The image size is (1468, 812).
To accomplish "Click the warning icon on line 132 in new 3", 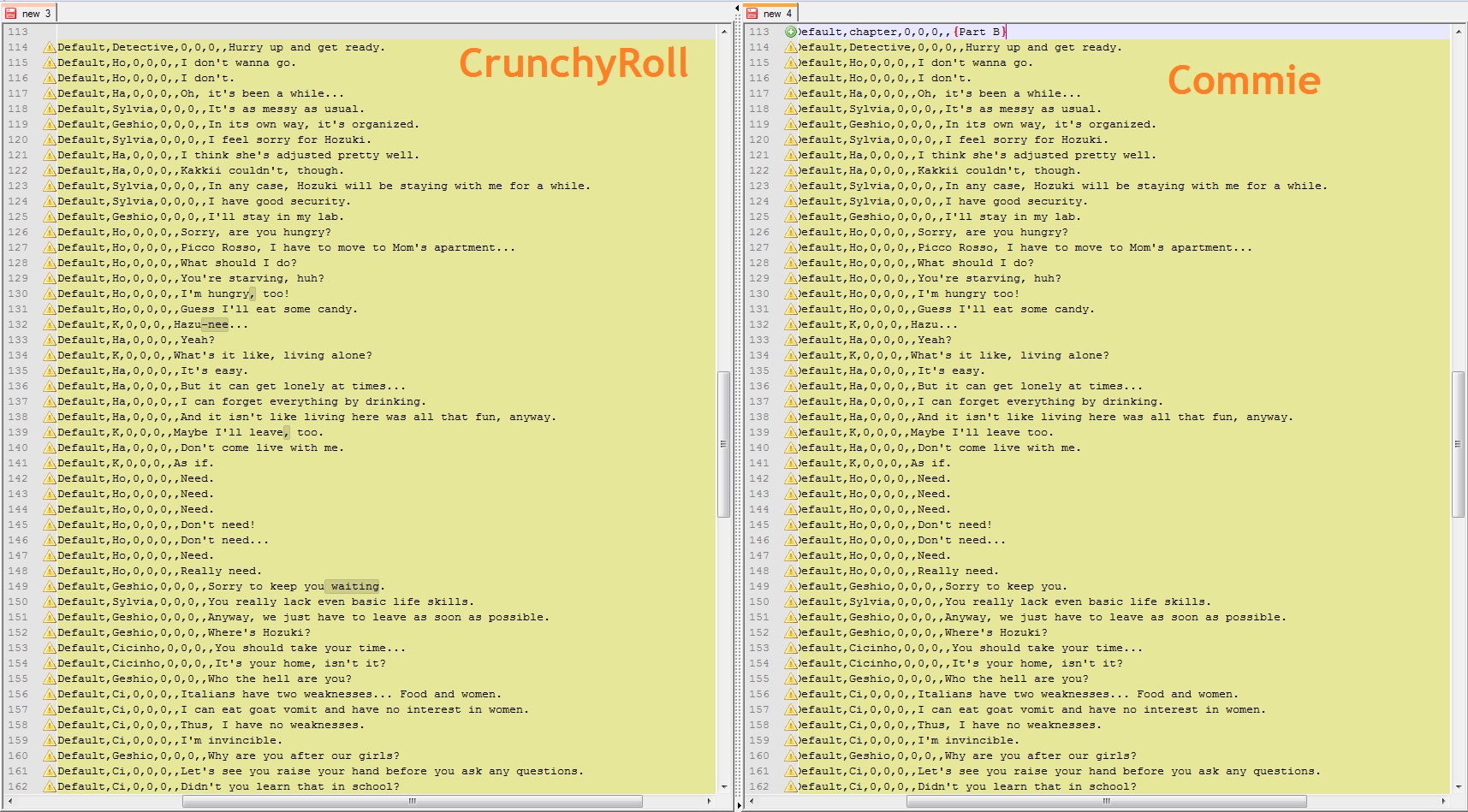I will coord(50,324).
